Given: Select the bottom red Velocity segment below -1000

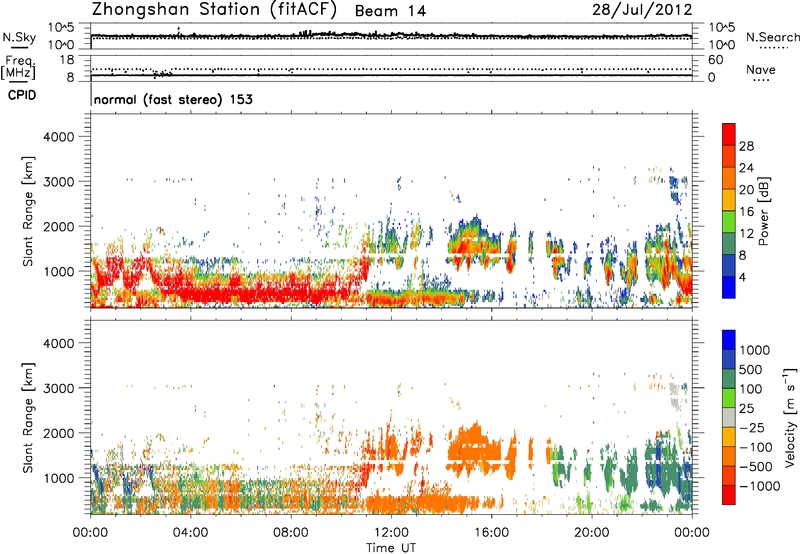Looking at the screenshot, I should click(x=729, y=495).
